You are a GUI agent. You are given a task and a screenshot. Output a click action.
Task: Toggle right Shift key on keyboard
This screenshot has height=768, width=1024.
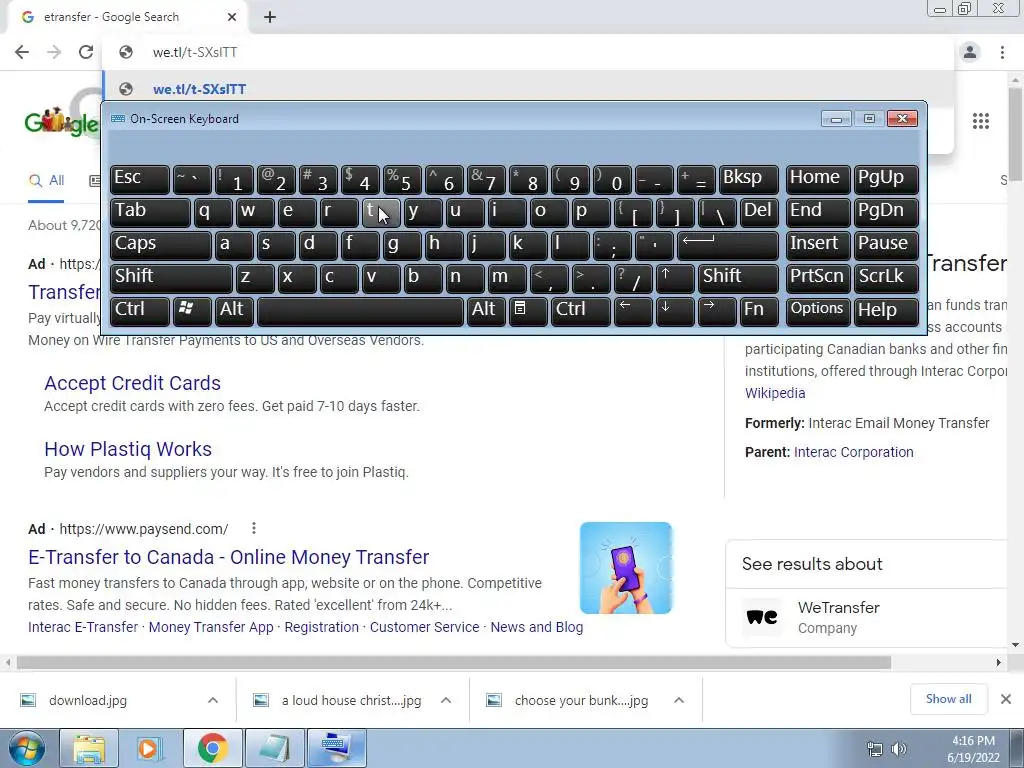738,278
